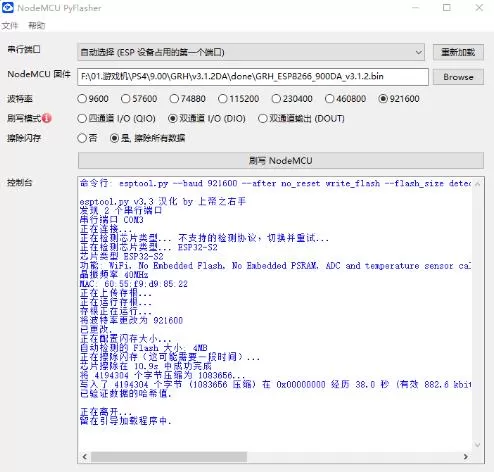This screenshot has width=494, height=472.
Task: Click console horizontal scrollbar left arrow
Action: coord(85,457)
